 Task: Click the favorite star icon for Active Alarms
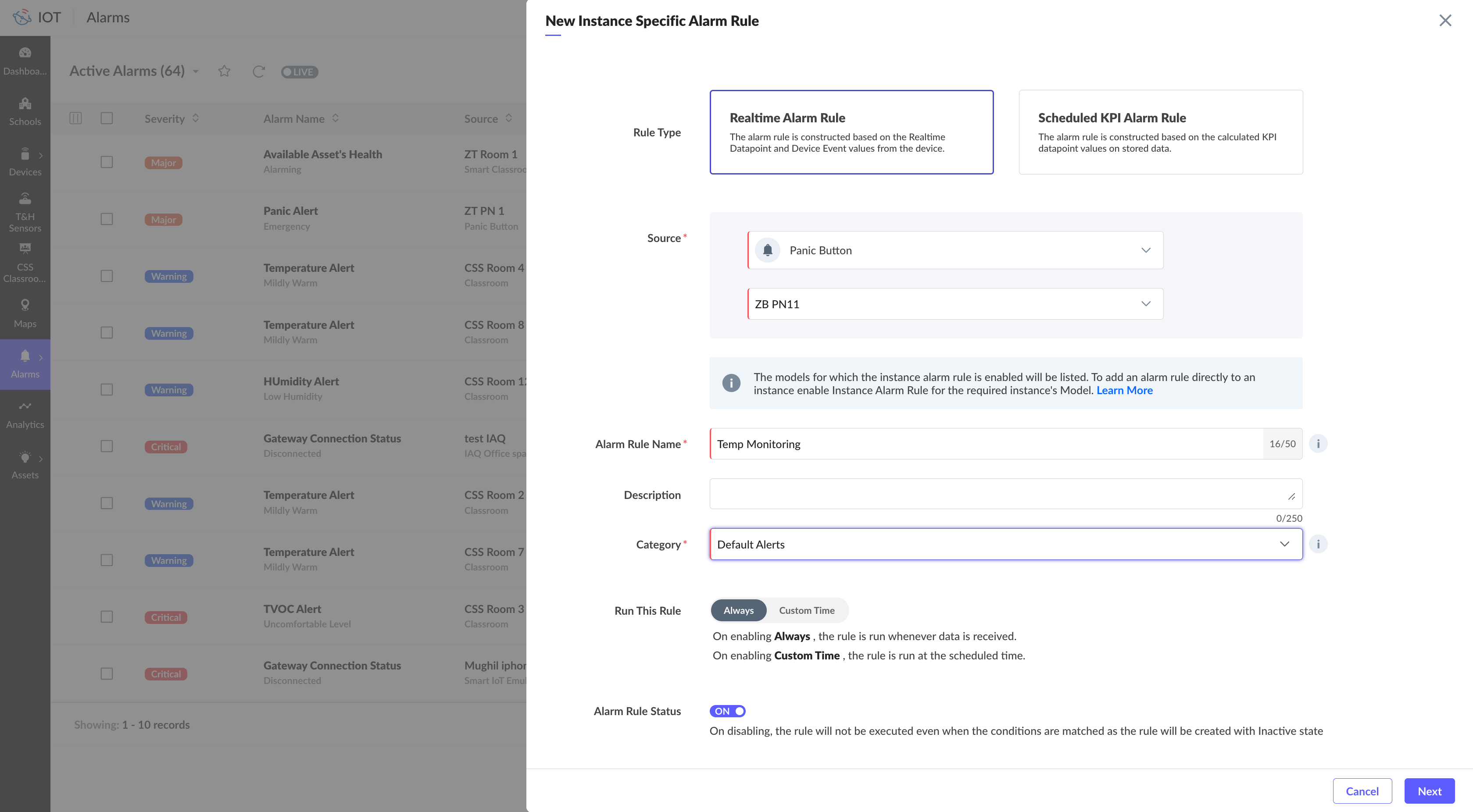click(224, 71)
